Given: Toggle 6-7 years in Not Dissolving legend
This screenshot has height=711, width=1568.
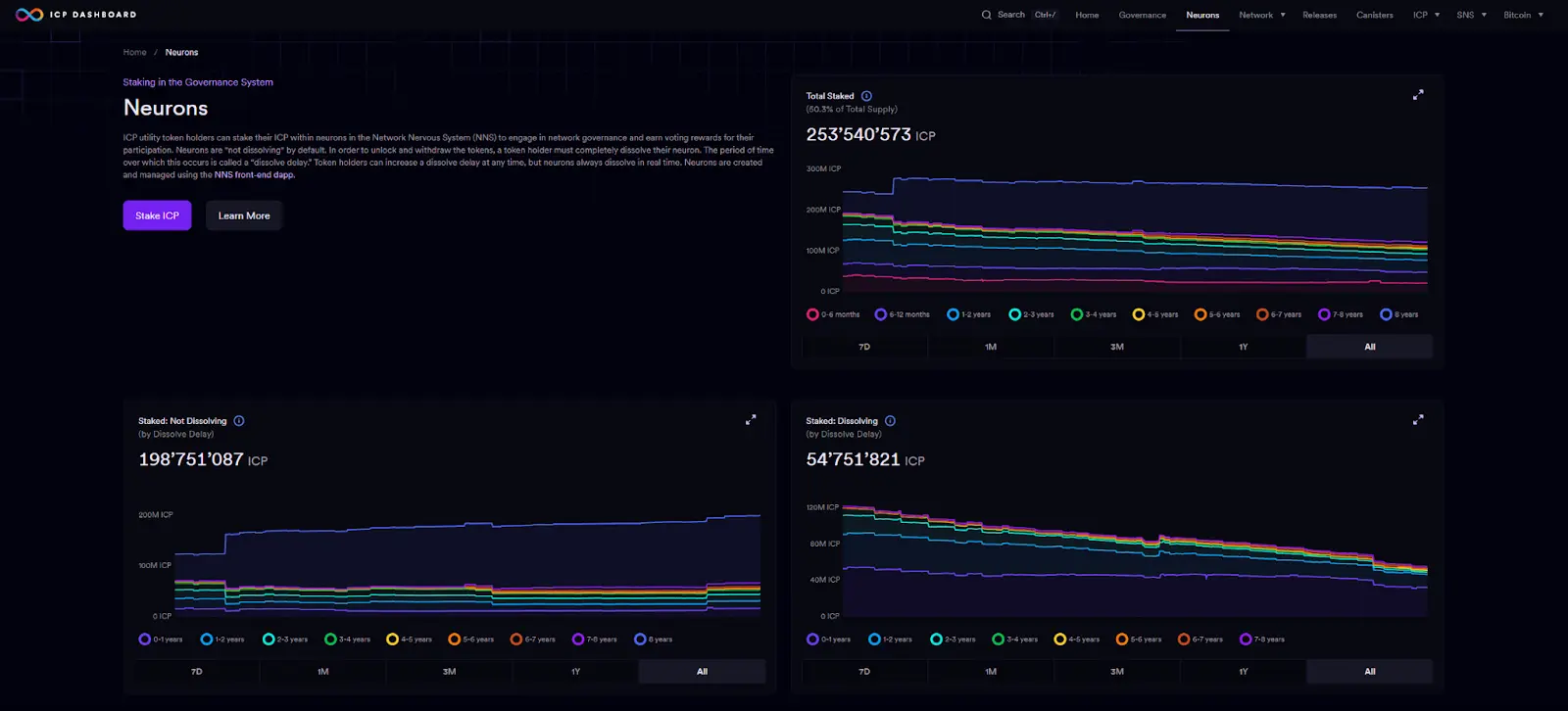Looking at the screenshot, I should click(532, 640).
